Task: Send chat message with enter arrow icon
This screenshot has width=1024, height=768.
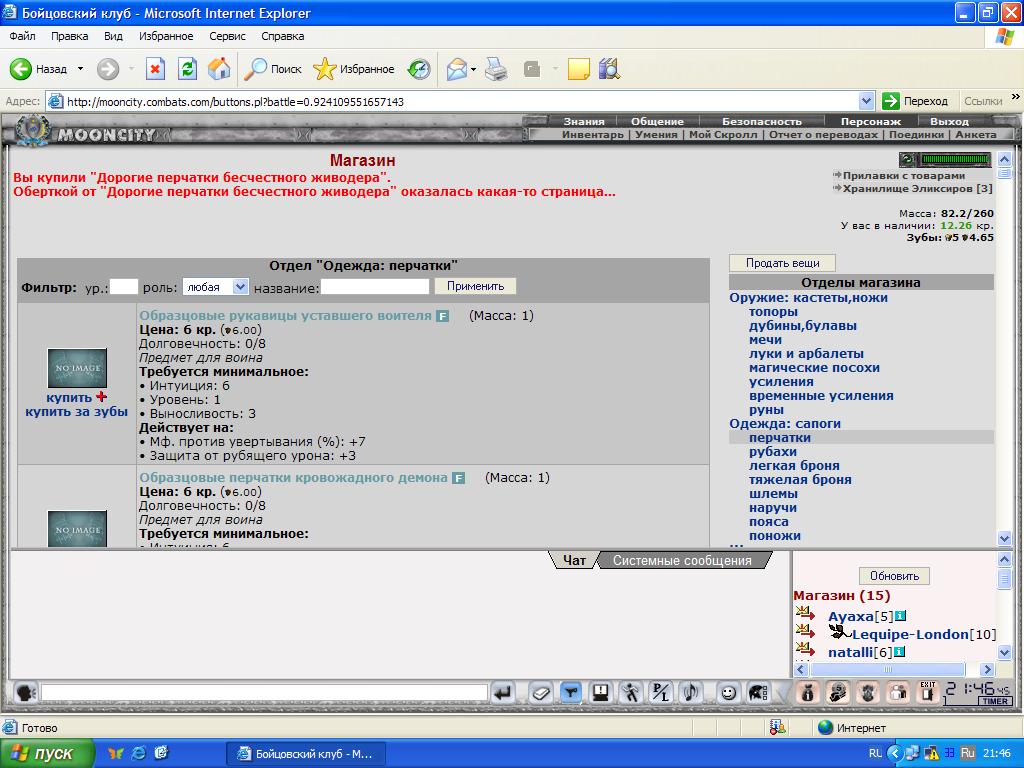Action: [x=502, y=692]
